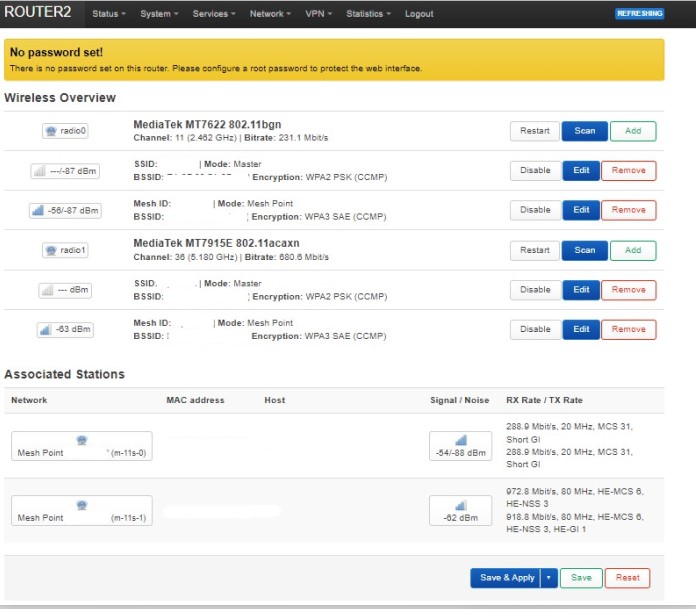Viewport: 696px width, 609px height.
Task: Disable the radio0 Master SSID network
Action: 535,171
